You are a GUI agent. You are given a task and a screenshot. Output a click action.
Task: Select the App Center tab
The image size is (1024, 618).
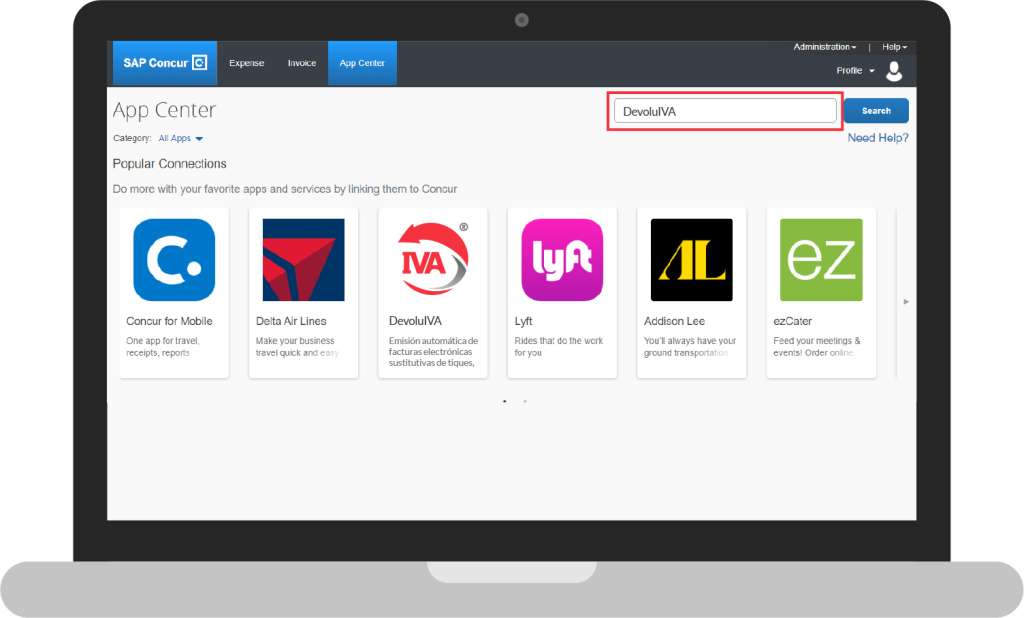click(362, 63)
